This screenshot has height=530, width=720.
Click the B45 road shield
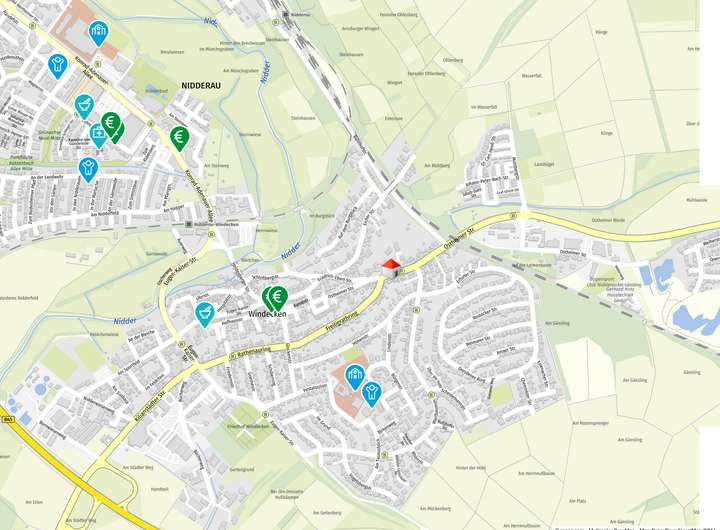pyautogui.click(x=7, y=419)
